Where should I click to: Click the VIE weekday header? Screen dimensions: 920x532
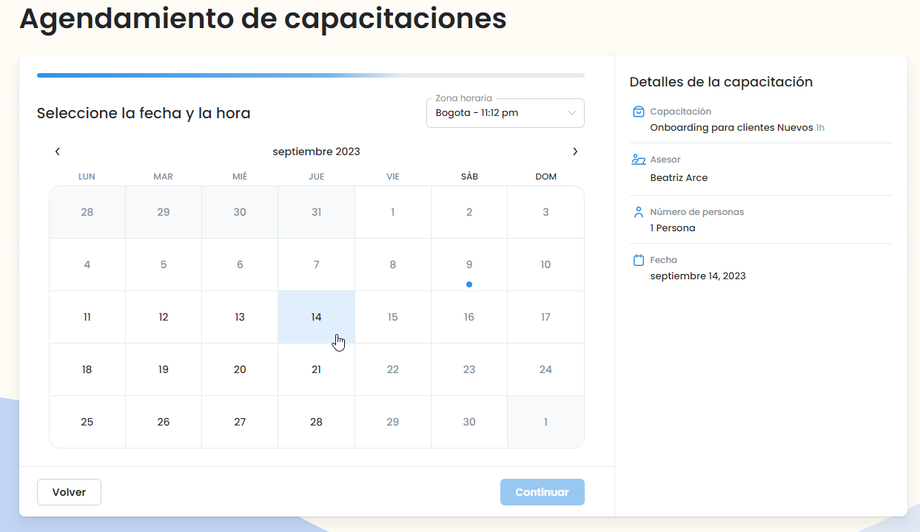(393, 177)
